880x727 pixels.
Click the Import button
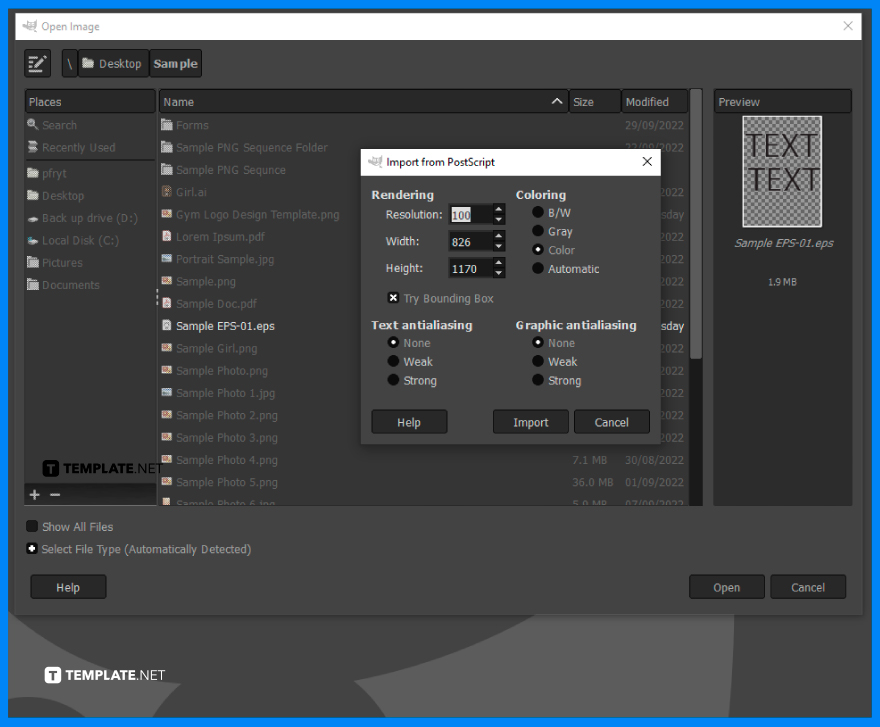point(530,421)
